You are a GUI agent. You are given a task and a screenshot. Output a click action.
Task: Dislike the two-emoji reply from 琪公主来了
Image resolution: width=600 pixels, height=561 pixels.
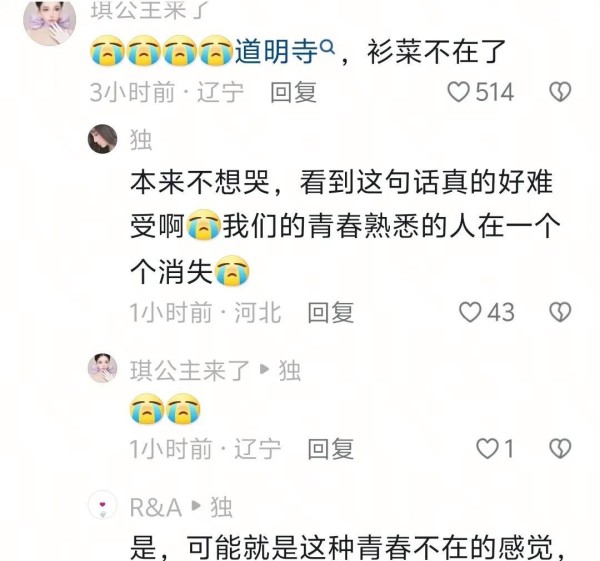[560, 448]
